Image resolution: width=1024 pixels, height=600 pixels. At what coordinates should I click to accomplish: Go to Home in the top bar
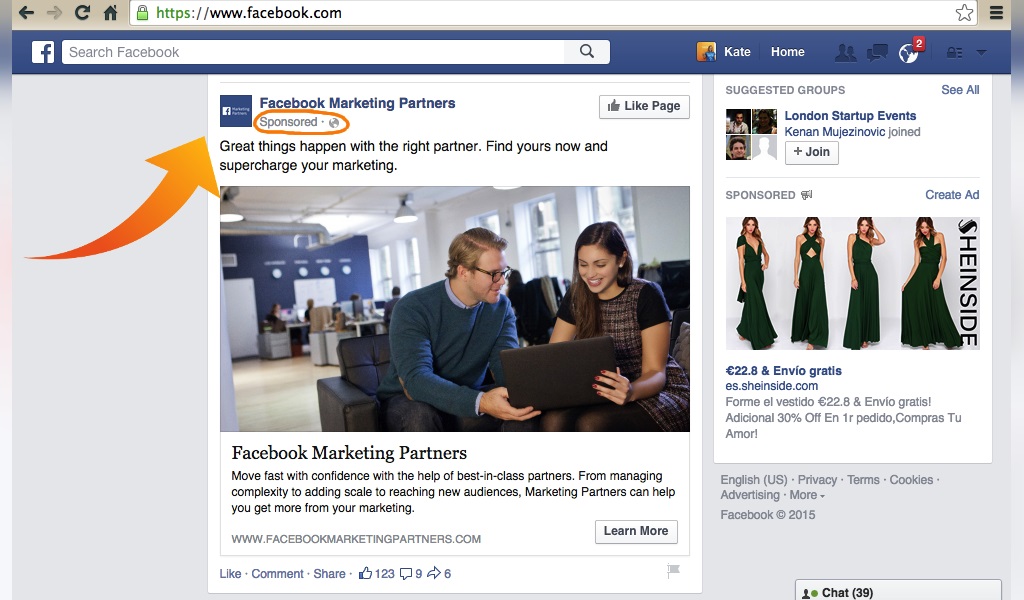pyautogui.click(x=787, y=52)
